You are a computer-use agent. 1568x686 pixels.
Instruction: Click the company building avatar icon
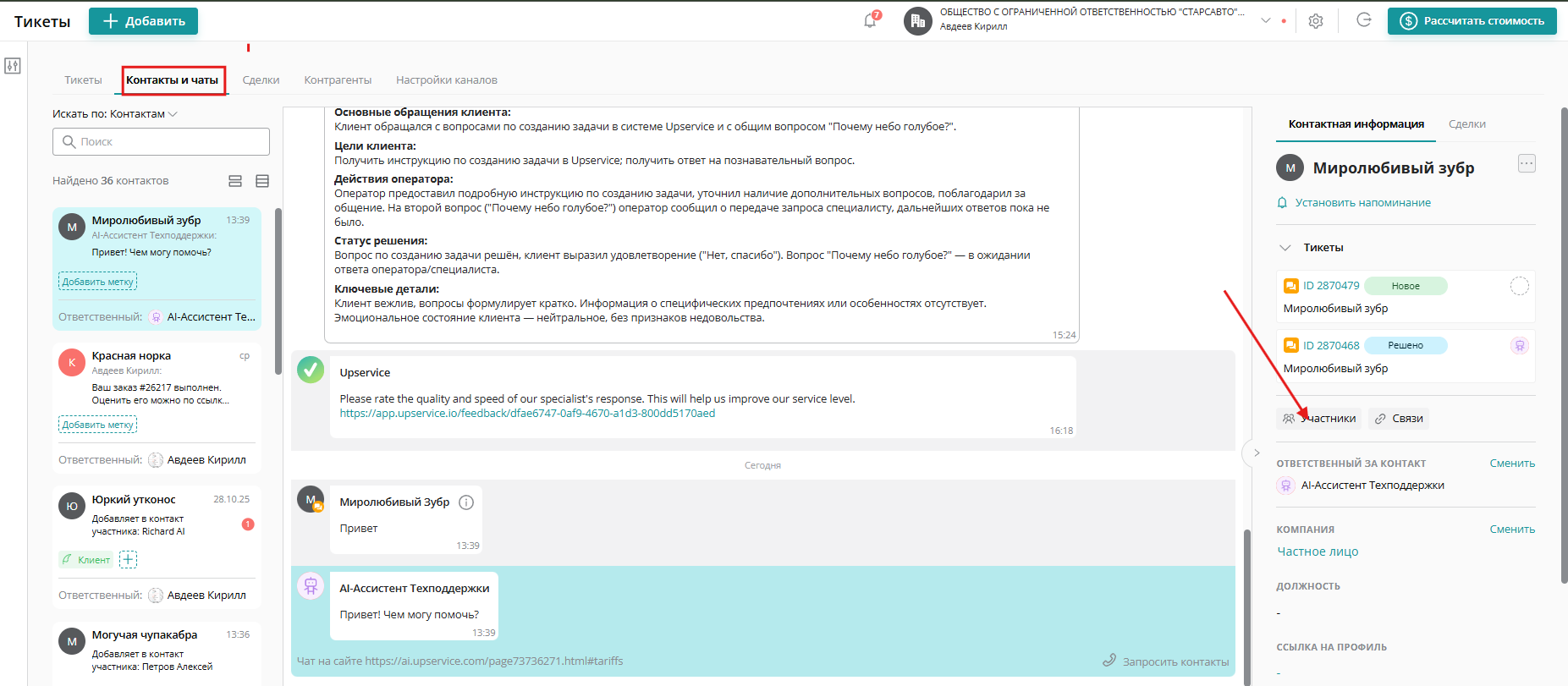(x=918, y=21)
